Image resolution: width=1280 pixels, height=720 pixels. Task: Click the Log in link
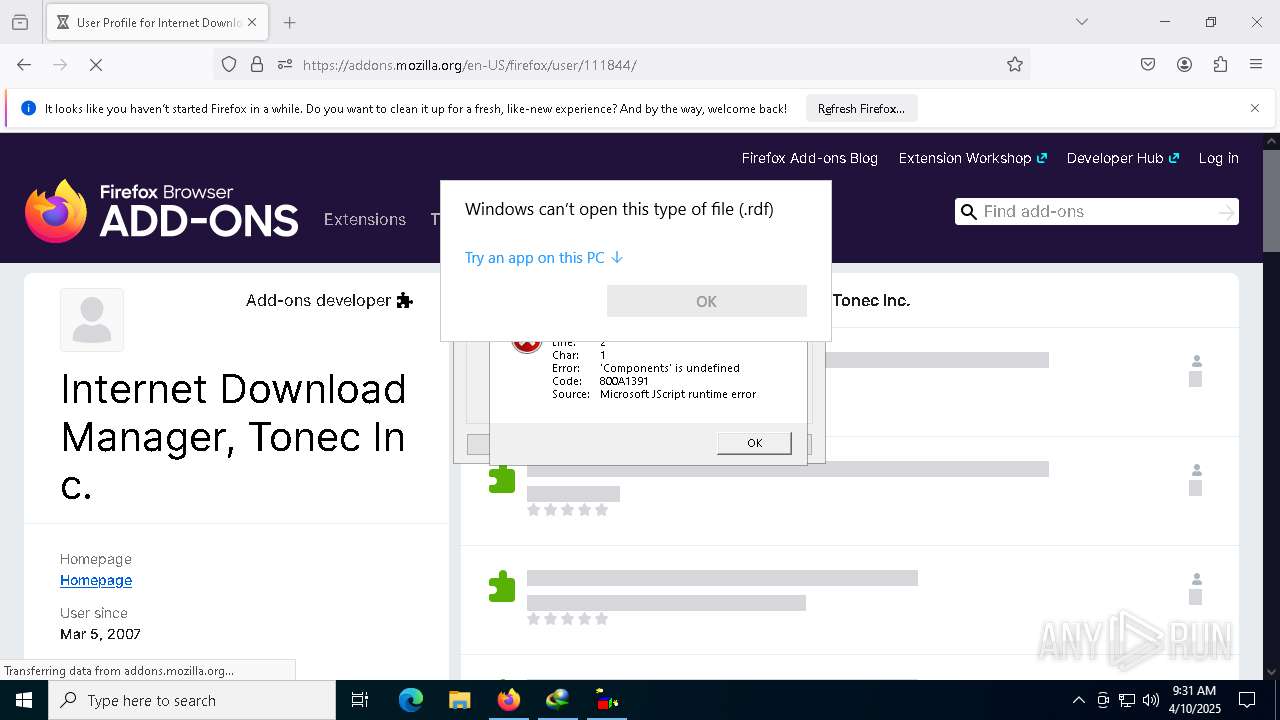pos(1218,158)
